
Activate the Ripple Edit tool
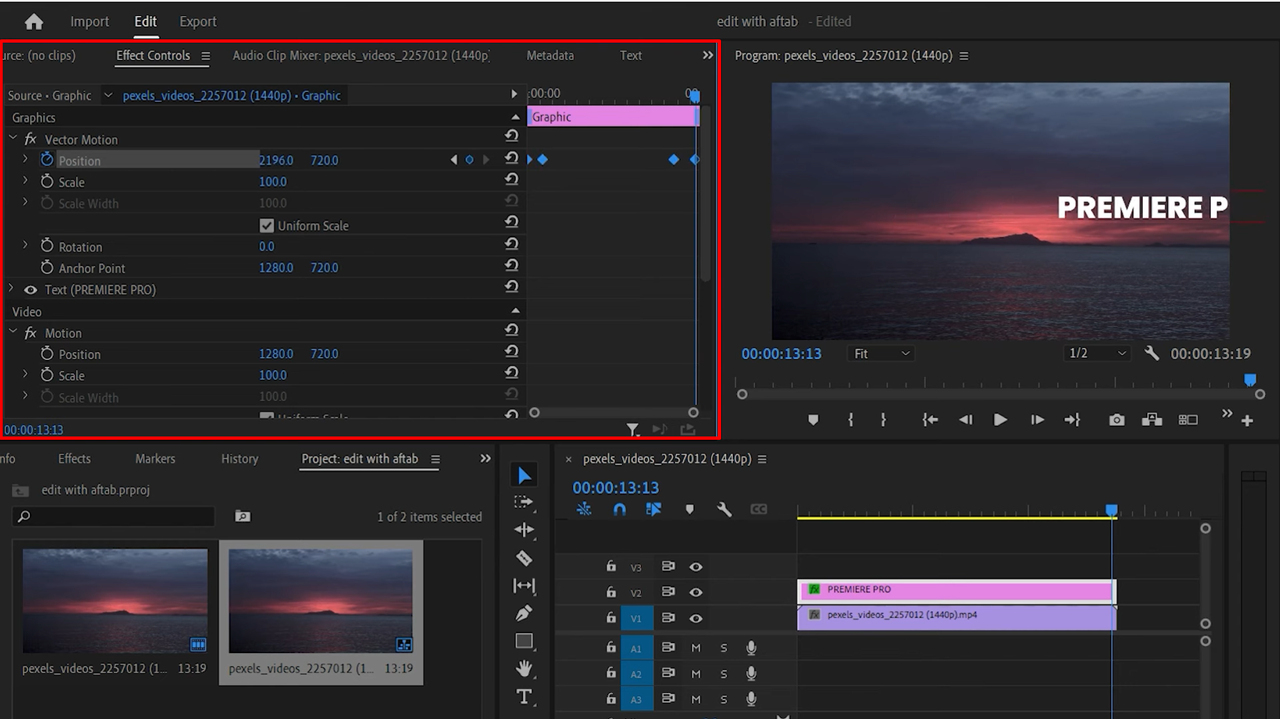click(x=524, y=530)
